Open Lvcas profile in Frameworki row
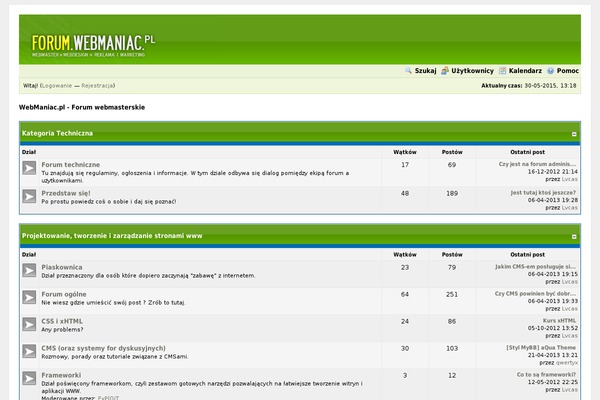 click(570, 390)
